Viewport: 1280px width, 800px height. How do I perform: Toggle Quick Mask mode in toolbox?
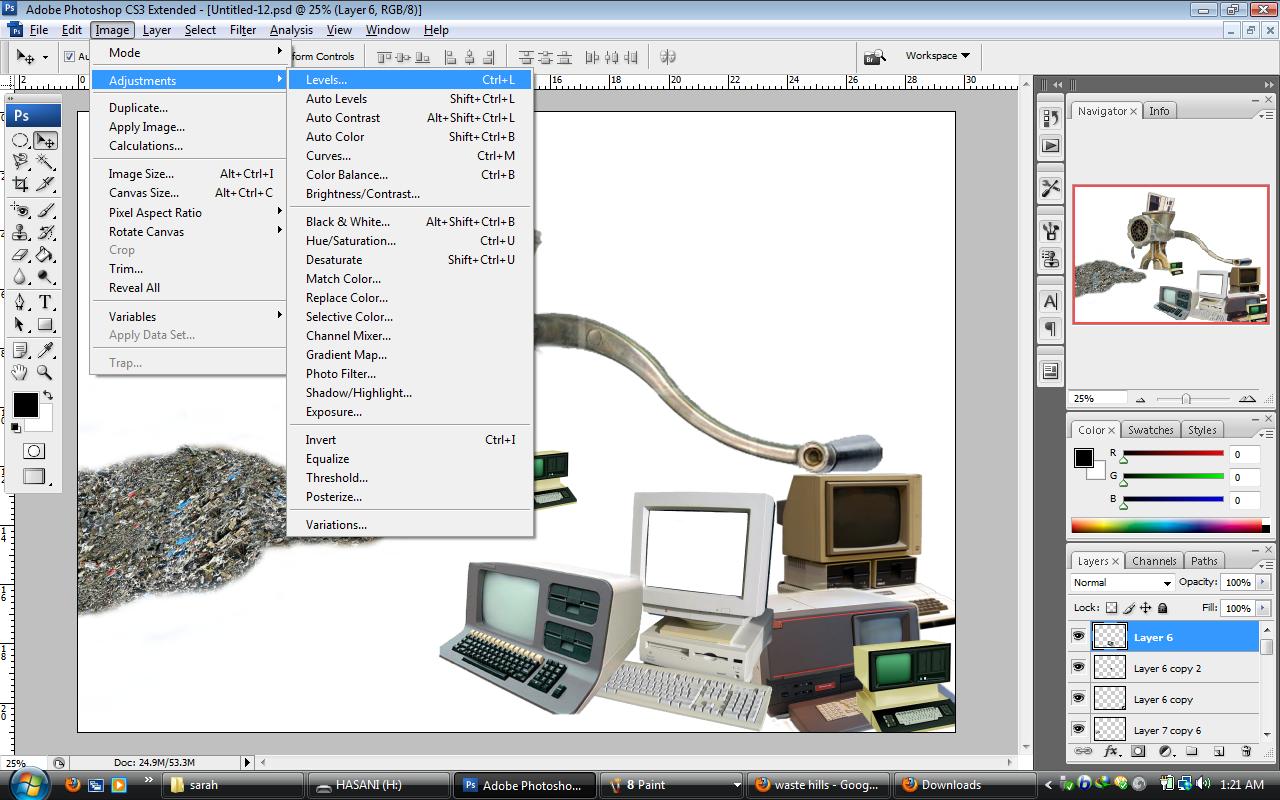[x=33, y=451]
